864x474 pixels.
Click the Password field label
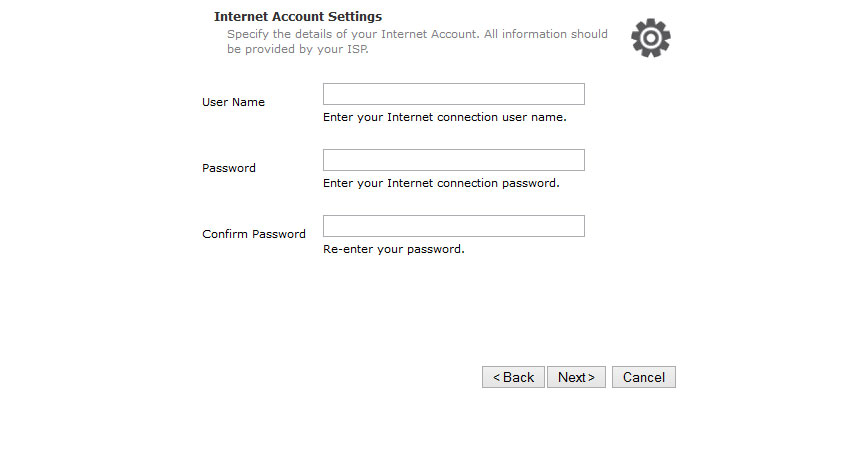point(229,168)
